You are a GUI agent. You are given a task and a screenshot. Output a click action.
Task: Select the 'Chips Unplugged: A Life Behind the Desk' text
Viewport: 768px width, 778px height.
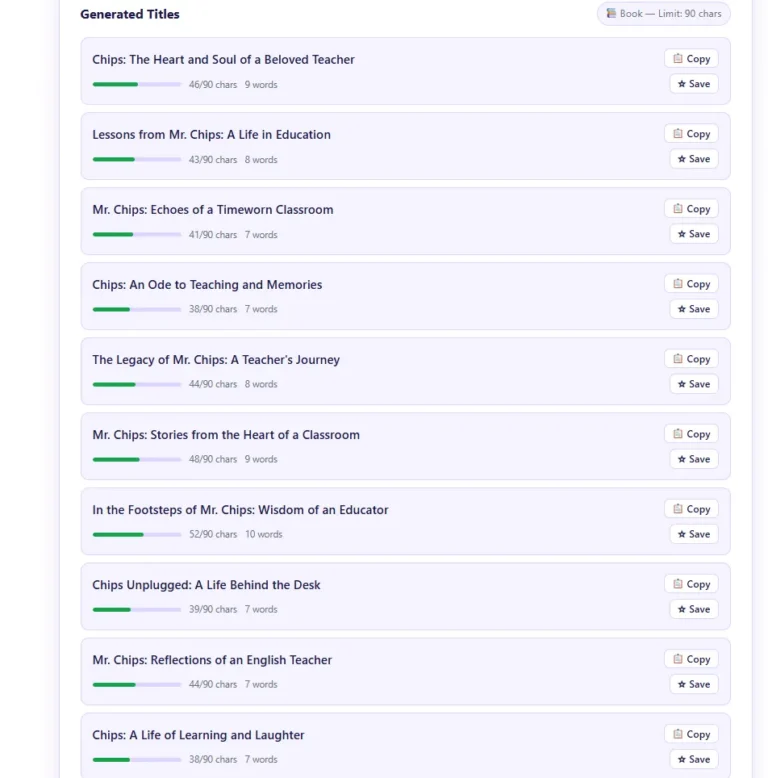click(x=206, y=585)
